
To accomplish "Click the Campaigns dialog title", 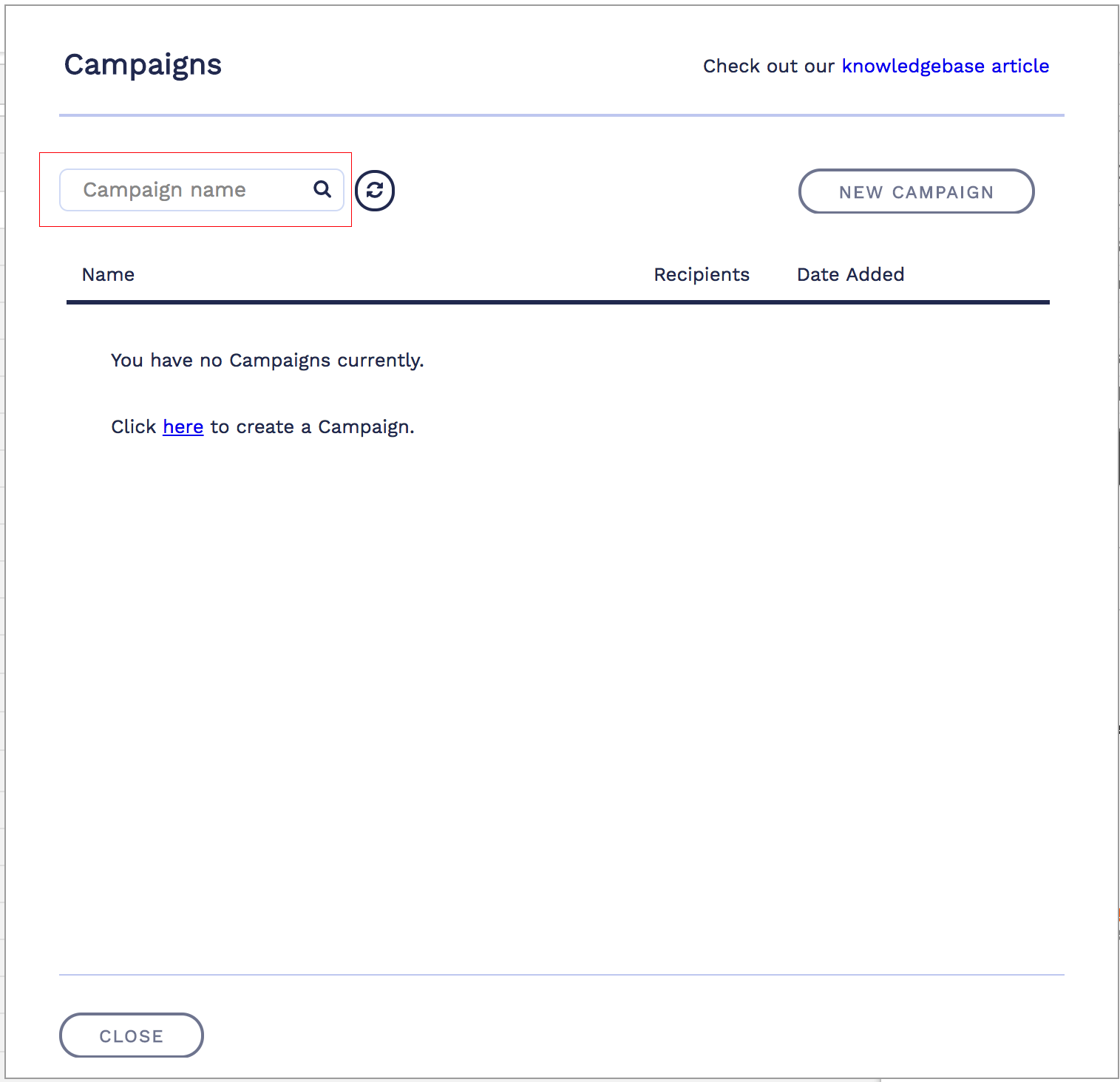I will (x=143, y=65).
